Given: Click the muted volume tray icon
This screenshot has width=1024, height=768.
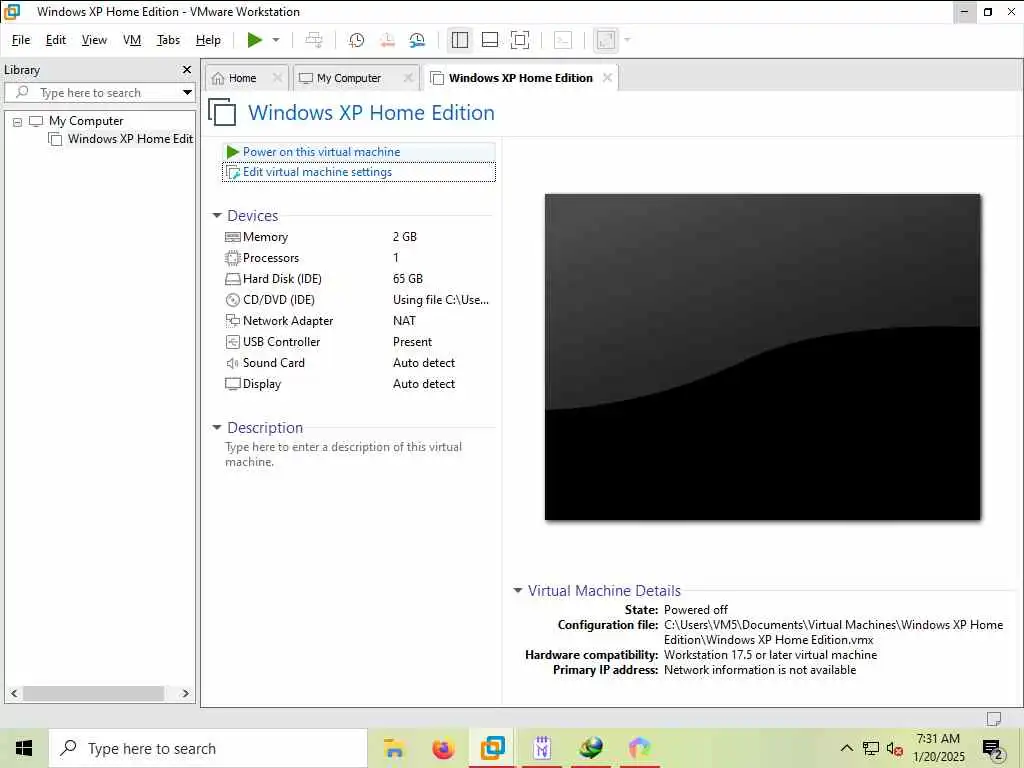Looking at the screenshot, I should tap(895, 748).
